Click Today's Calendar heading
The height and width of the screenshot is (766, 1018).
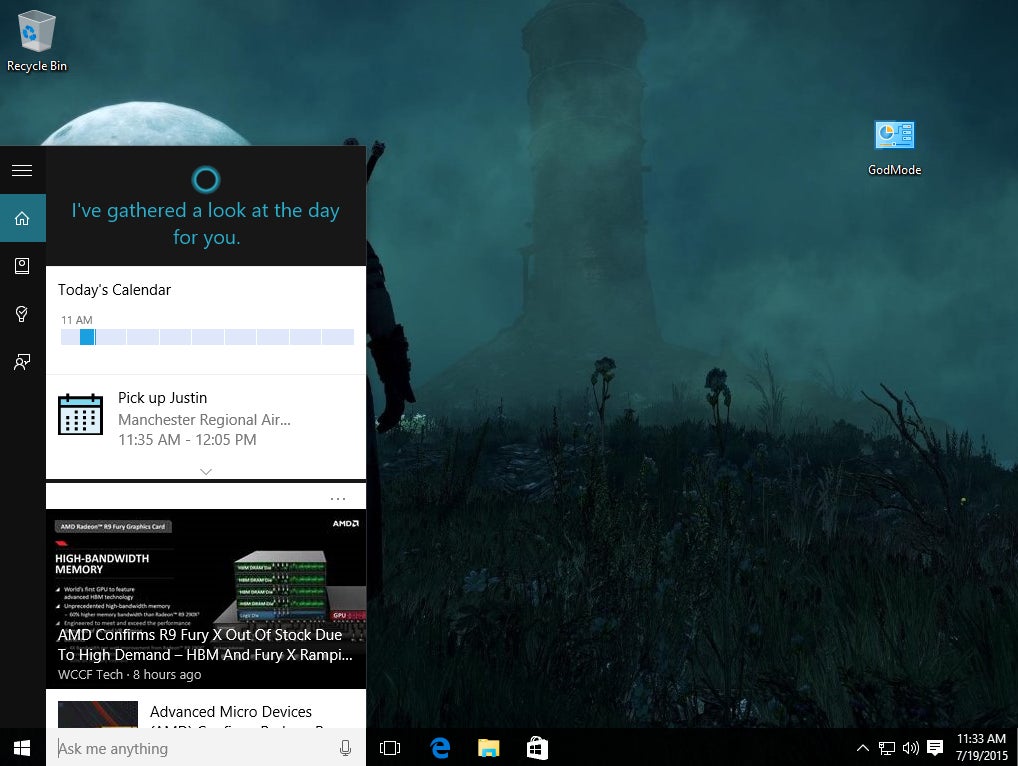click(114, 290)
